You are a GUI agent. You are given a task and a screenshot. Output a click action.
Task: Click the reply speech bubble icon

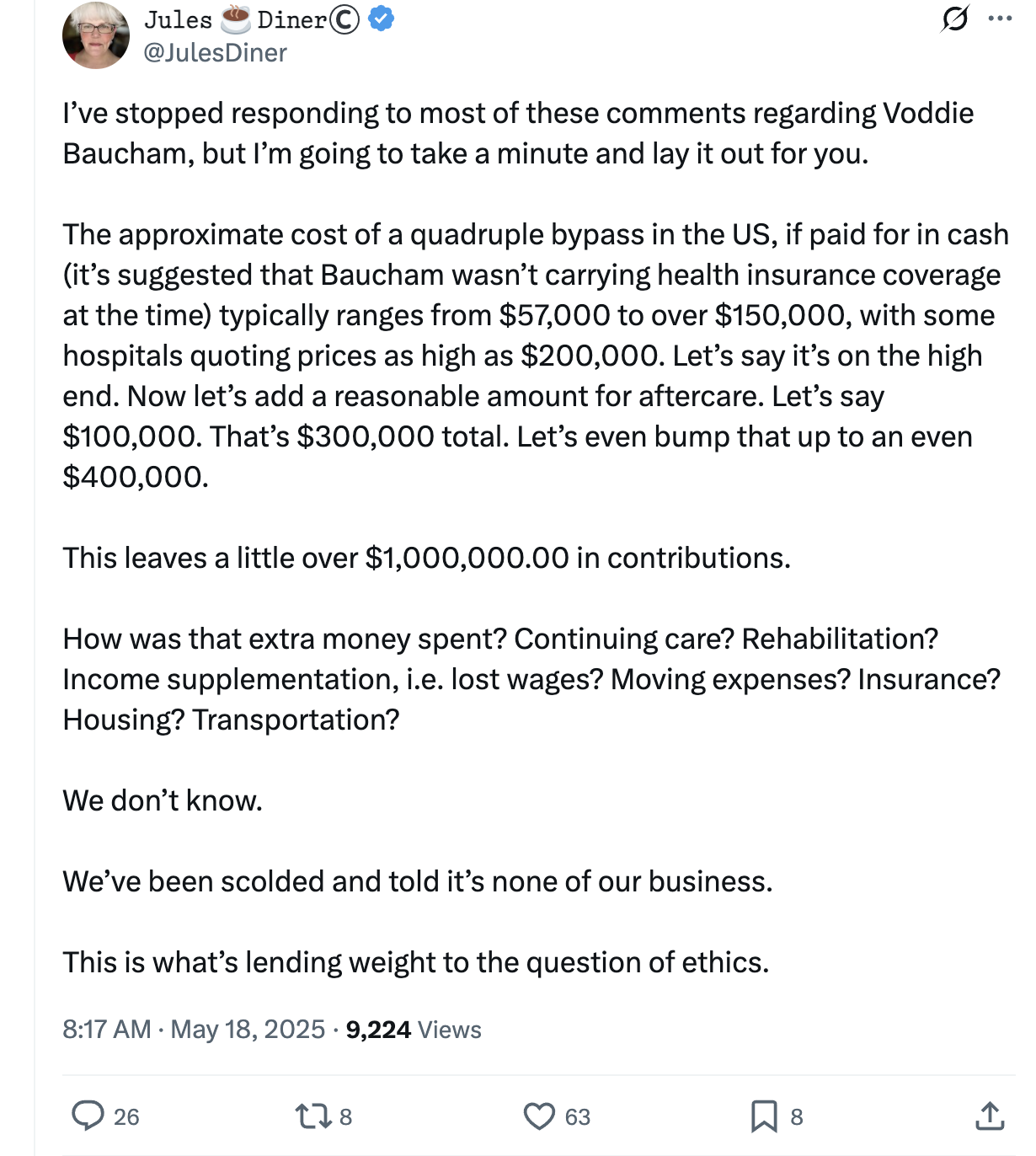(x=88, y=1116)
